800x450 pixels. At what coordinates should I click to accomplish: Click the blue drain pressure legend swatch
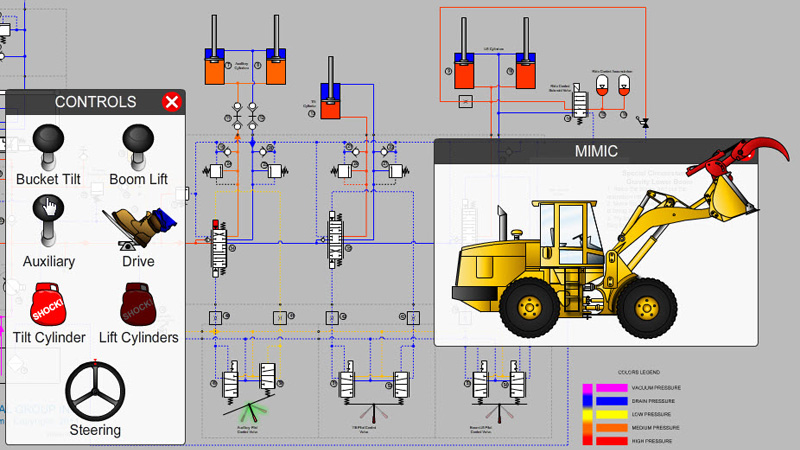pos(611,402)
